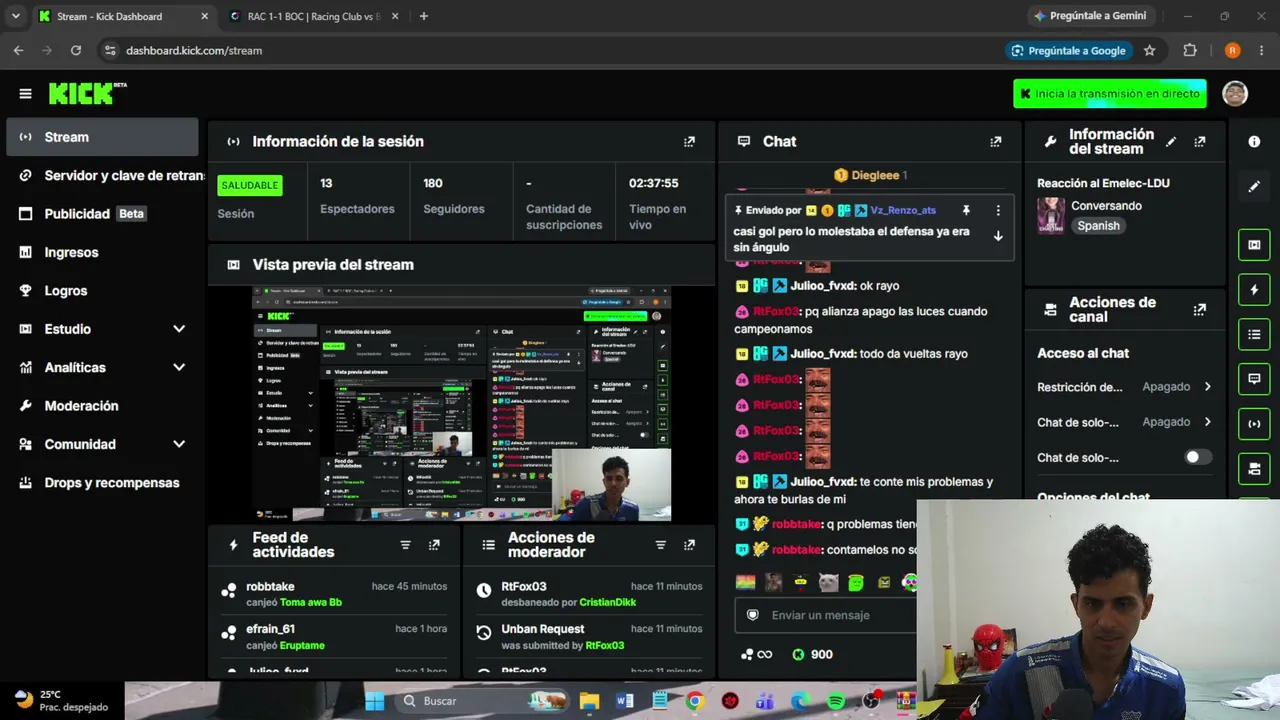The height and width of the screenshot is (720, 1280).
Task: Filter the Feed de actividades
Action: coord(405,545)
